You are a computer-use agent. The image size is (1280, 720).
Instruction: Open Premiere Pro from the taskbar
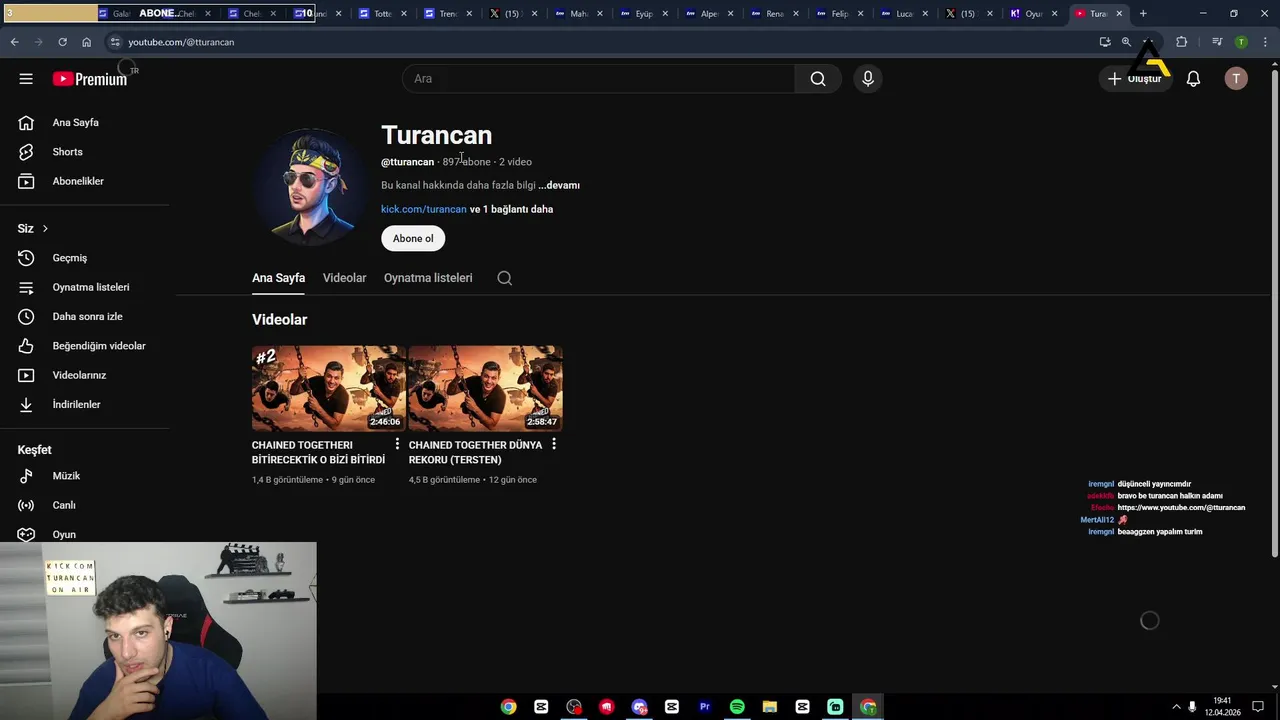pyautogui.click(x=704, y=707)
